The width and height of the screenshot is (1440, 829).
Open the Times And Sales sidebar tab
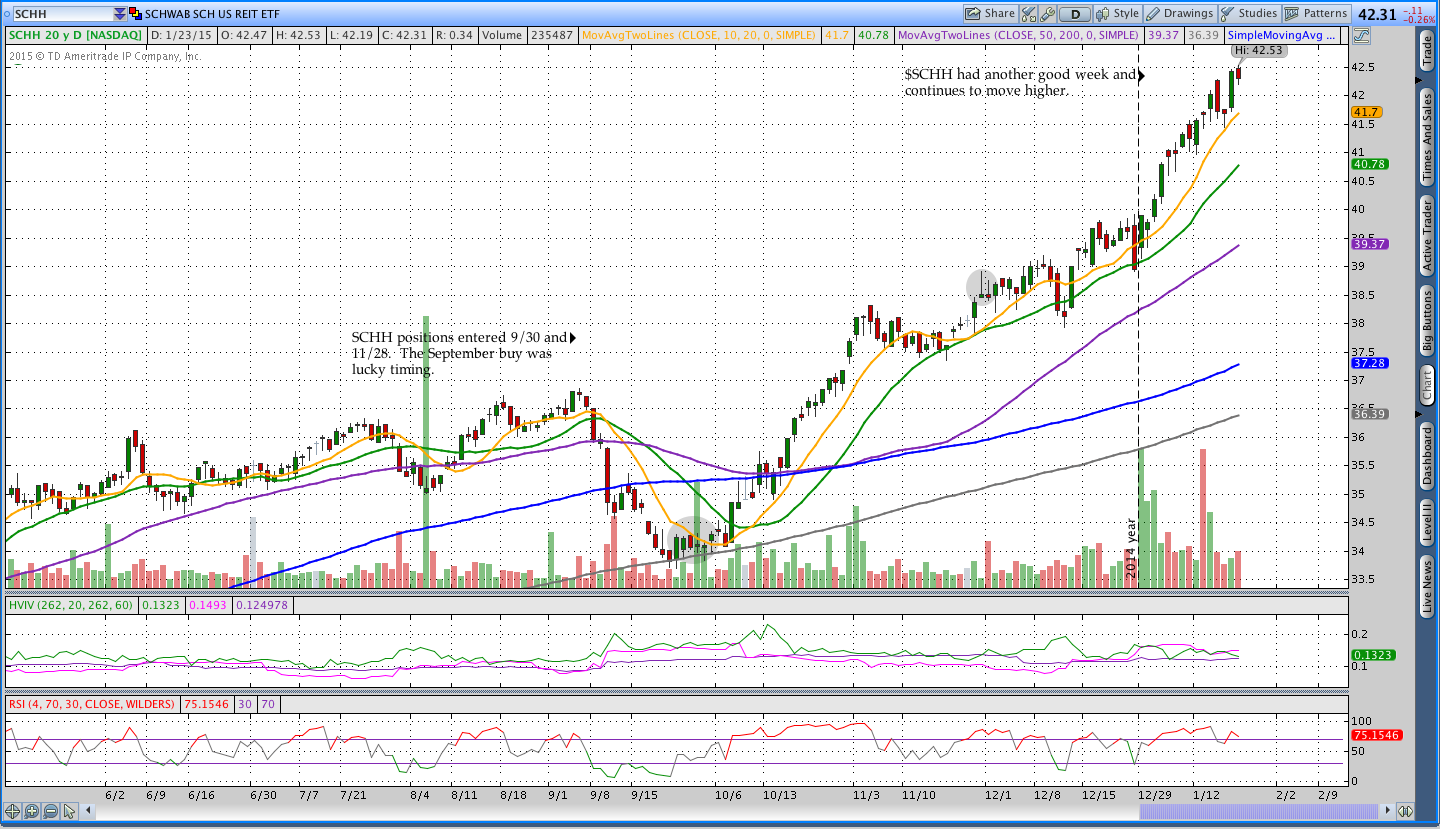[x=1427, y=136]
